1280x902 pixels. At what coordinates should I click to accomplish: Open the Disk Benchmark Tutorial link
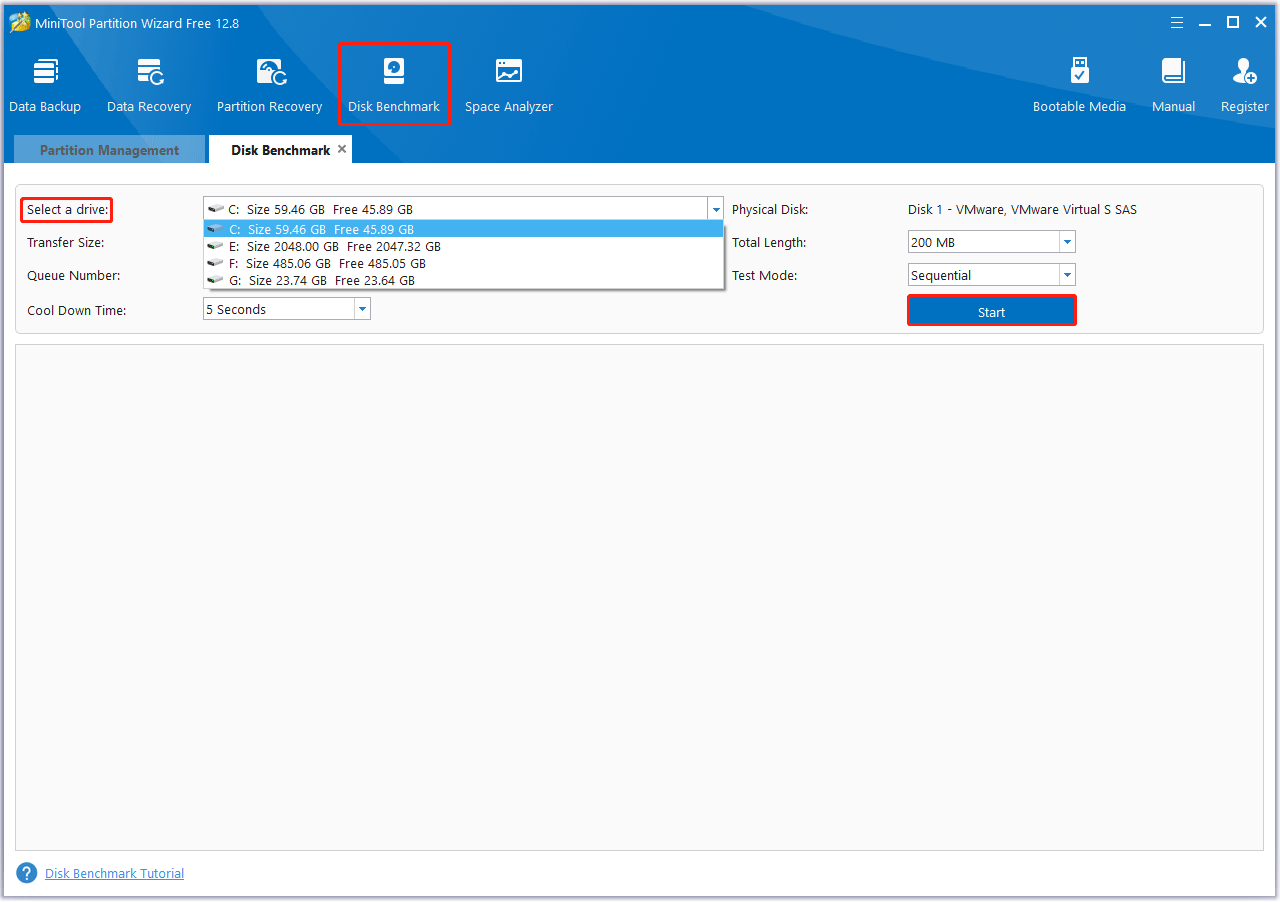click(113, 872)
